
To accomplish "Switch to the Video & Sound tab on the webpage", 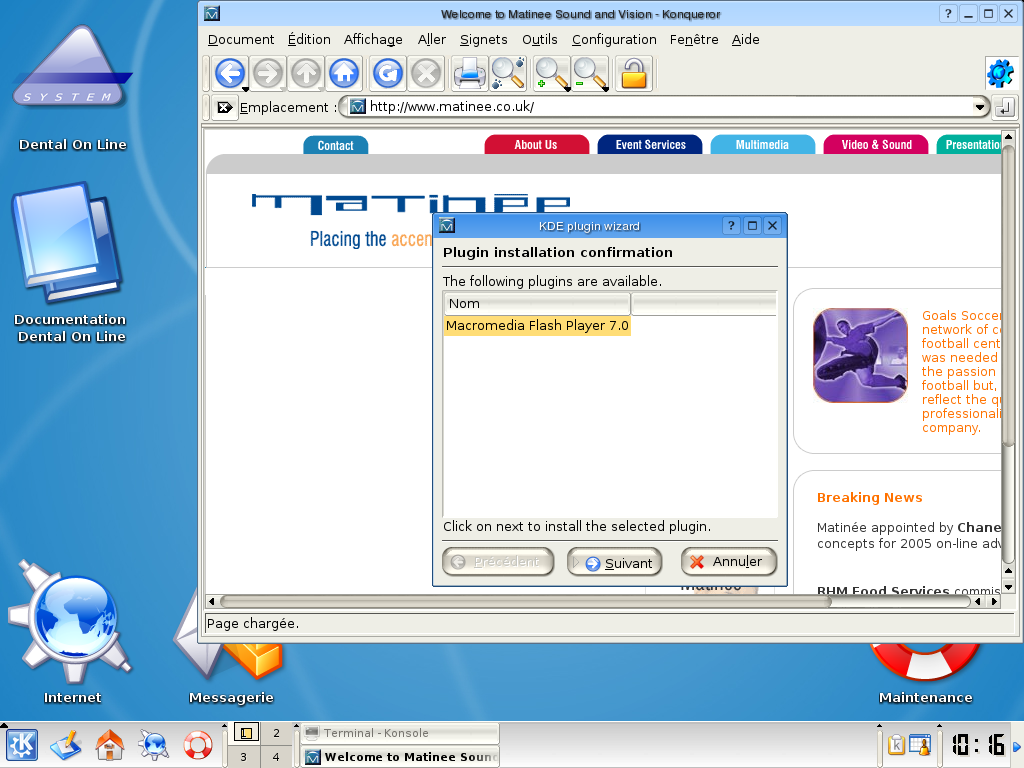I will (x=876, y=144).
